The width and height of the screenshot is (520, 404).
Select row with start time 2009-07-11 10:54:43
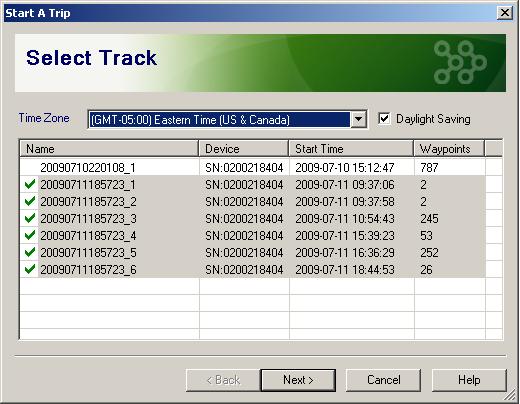[252, 218]
